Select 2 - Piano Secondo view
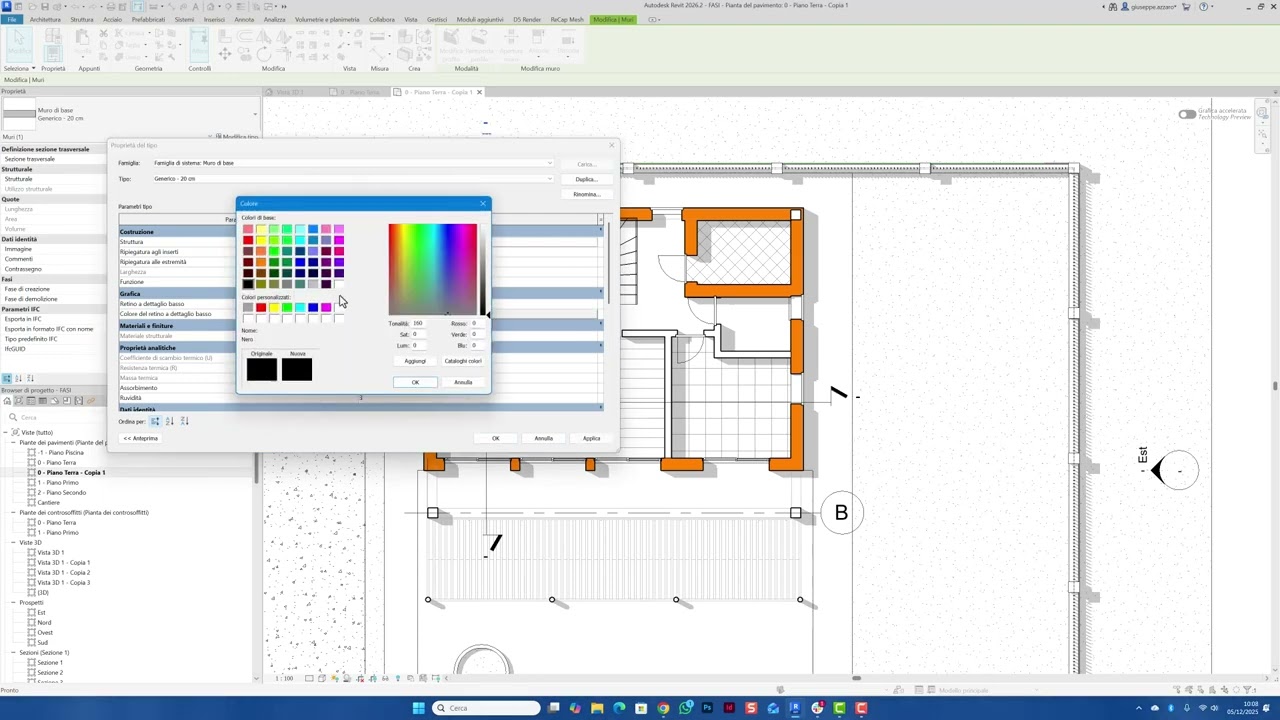This screenshot has height=720, width=1280. (62, 492)
